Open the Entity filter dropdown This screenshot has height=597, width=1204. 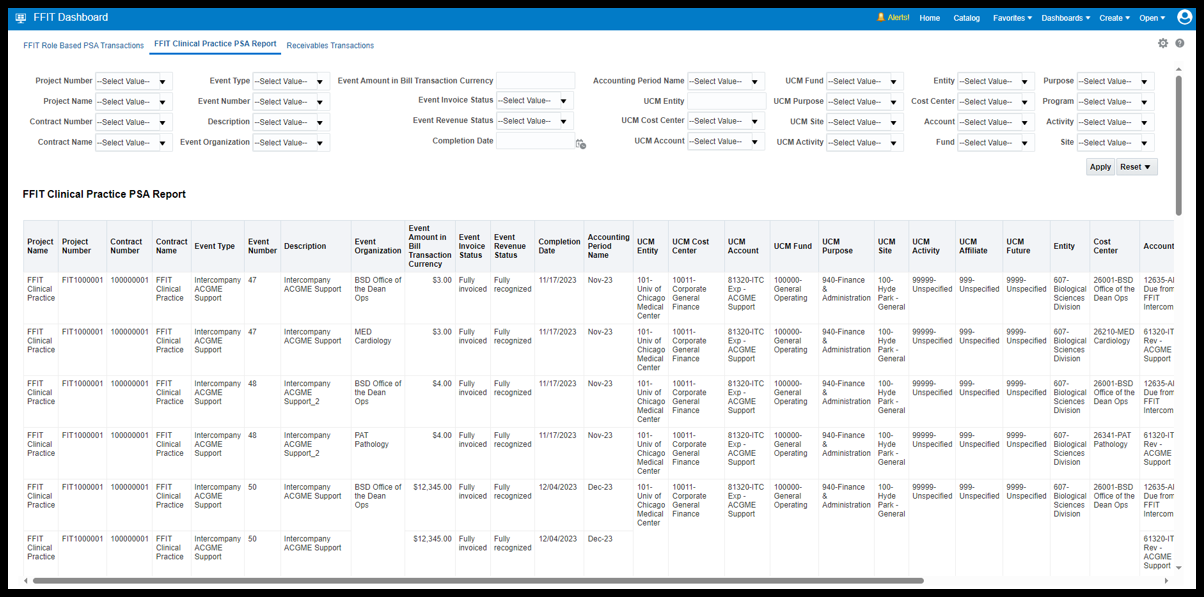point(996,81)
